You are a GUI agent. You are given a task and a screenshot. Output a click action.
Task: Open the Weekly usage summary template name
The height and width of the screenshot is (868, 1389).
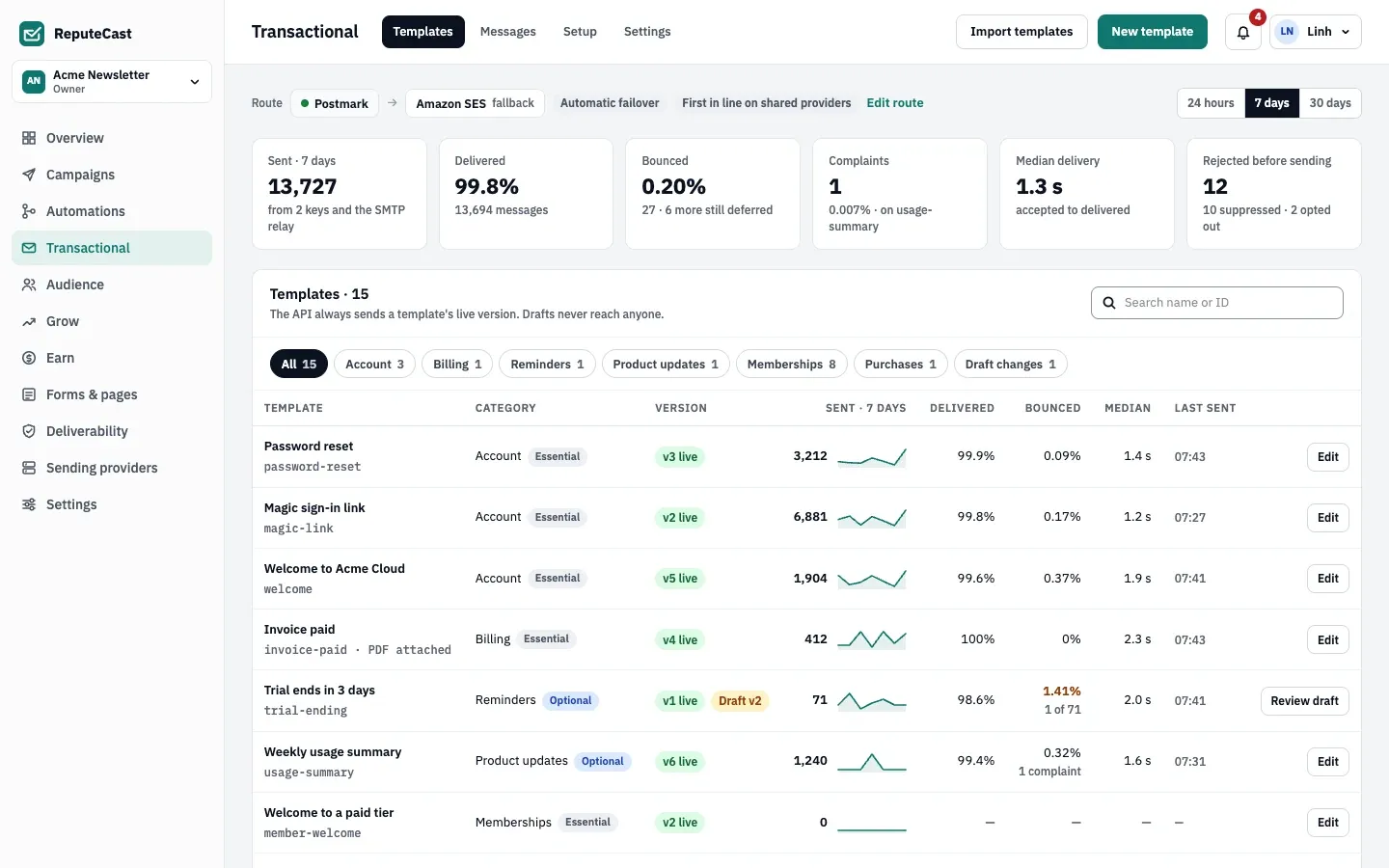333,752
